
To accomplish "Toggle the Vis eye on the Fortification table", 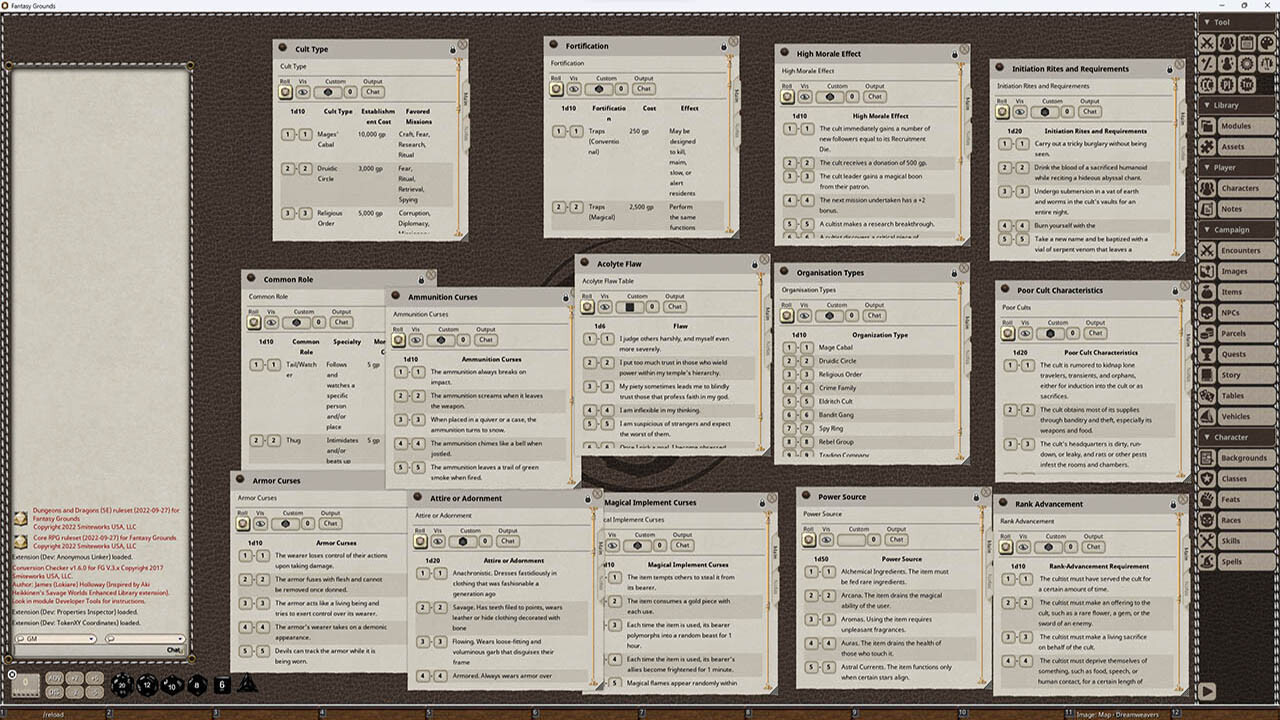I will pyautogui.click(x=573, y=88).
